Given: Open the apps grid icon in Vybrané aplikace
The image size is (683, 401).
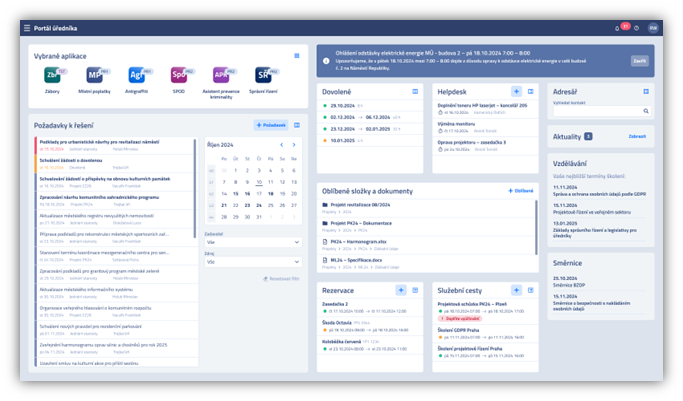Looking at the screenshot, I should coord(297,56).
